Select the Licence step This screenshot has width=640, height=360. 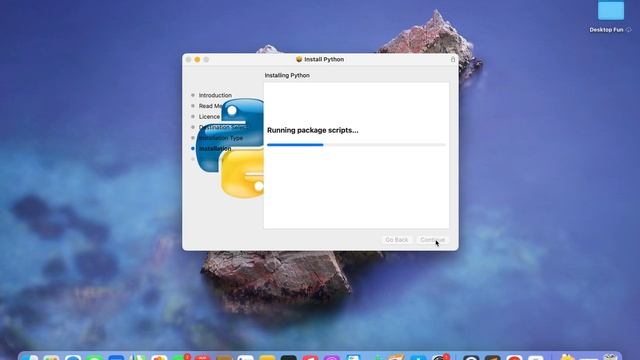(x=209, y=116)
